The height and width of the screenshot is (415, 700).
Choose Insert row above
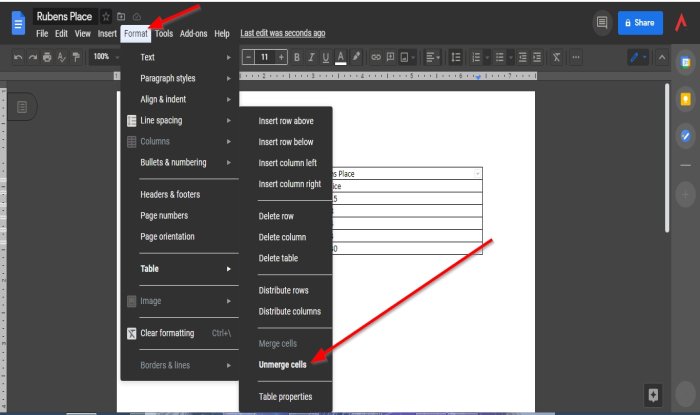point(286,120)
